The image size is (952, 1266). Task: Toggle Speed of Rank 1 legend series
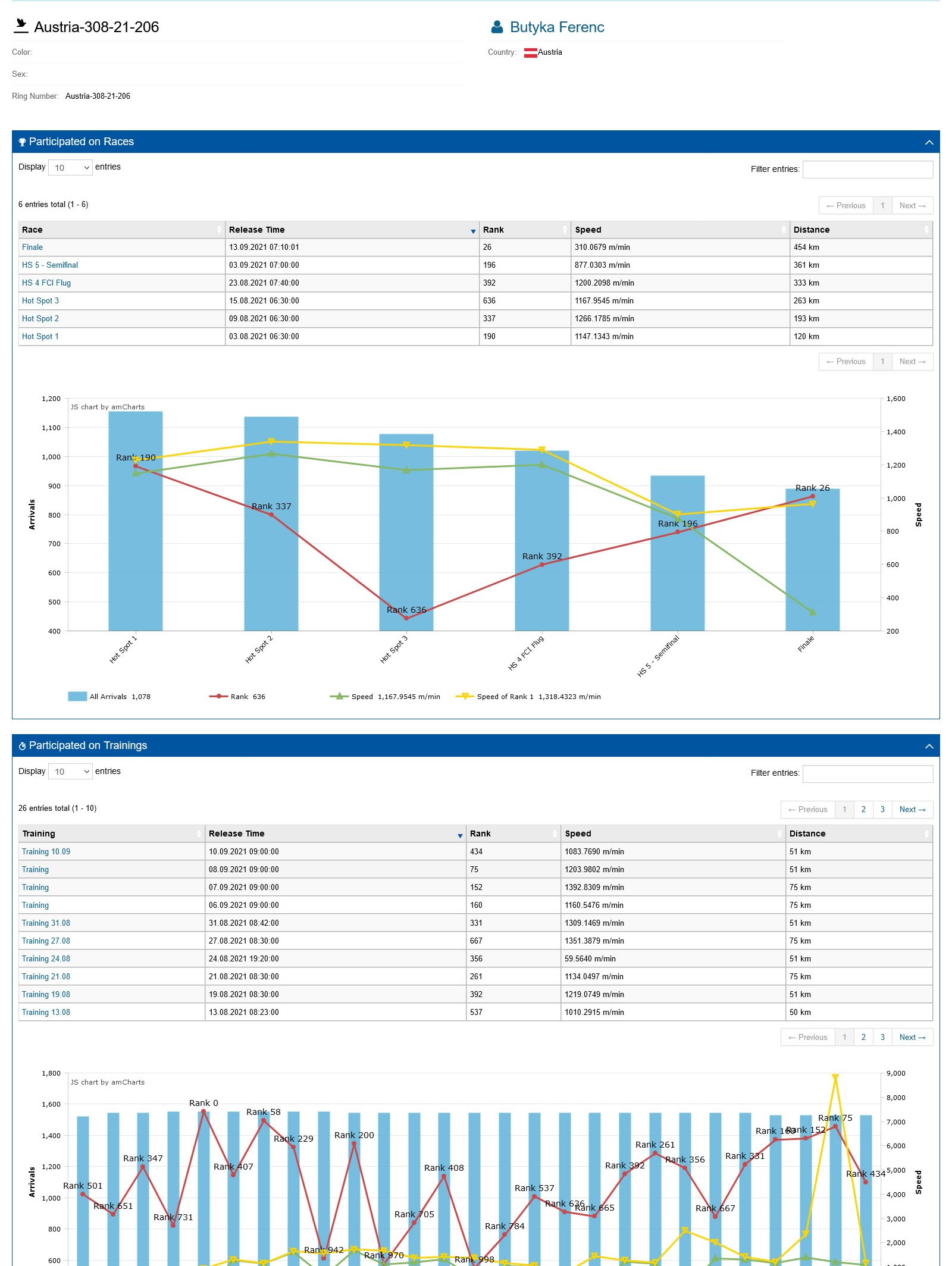coord(465,697)
